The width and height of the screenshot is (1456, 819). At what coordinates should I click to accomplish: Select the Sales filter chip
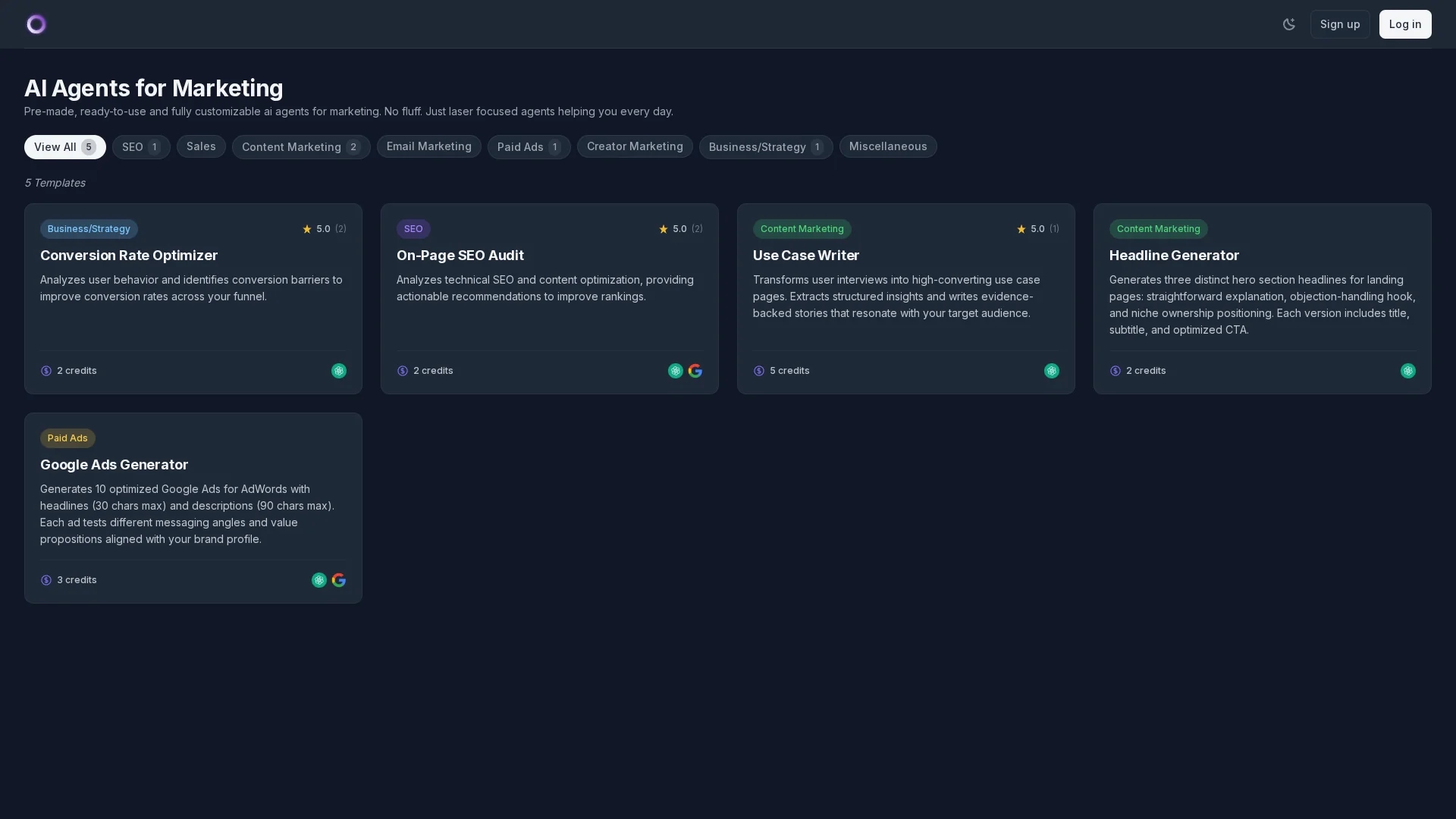[x=201, y=146]
